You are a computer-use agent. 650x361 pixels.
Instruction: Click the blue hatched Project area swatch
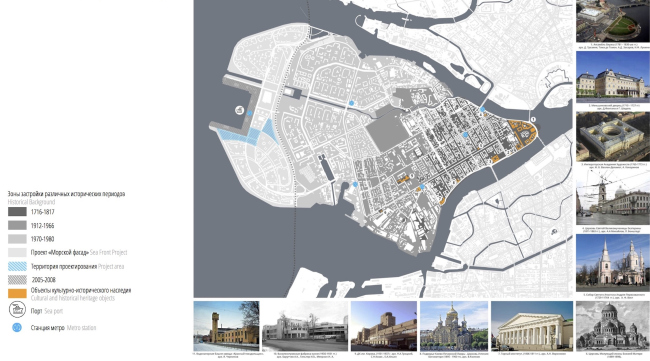pyautogui.click(x=17, y=266)
